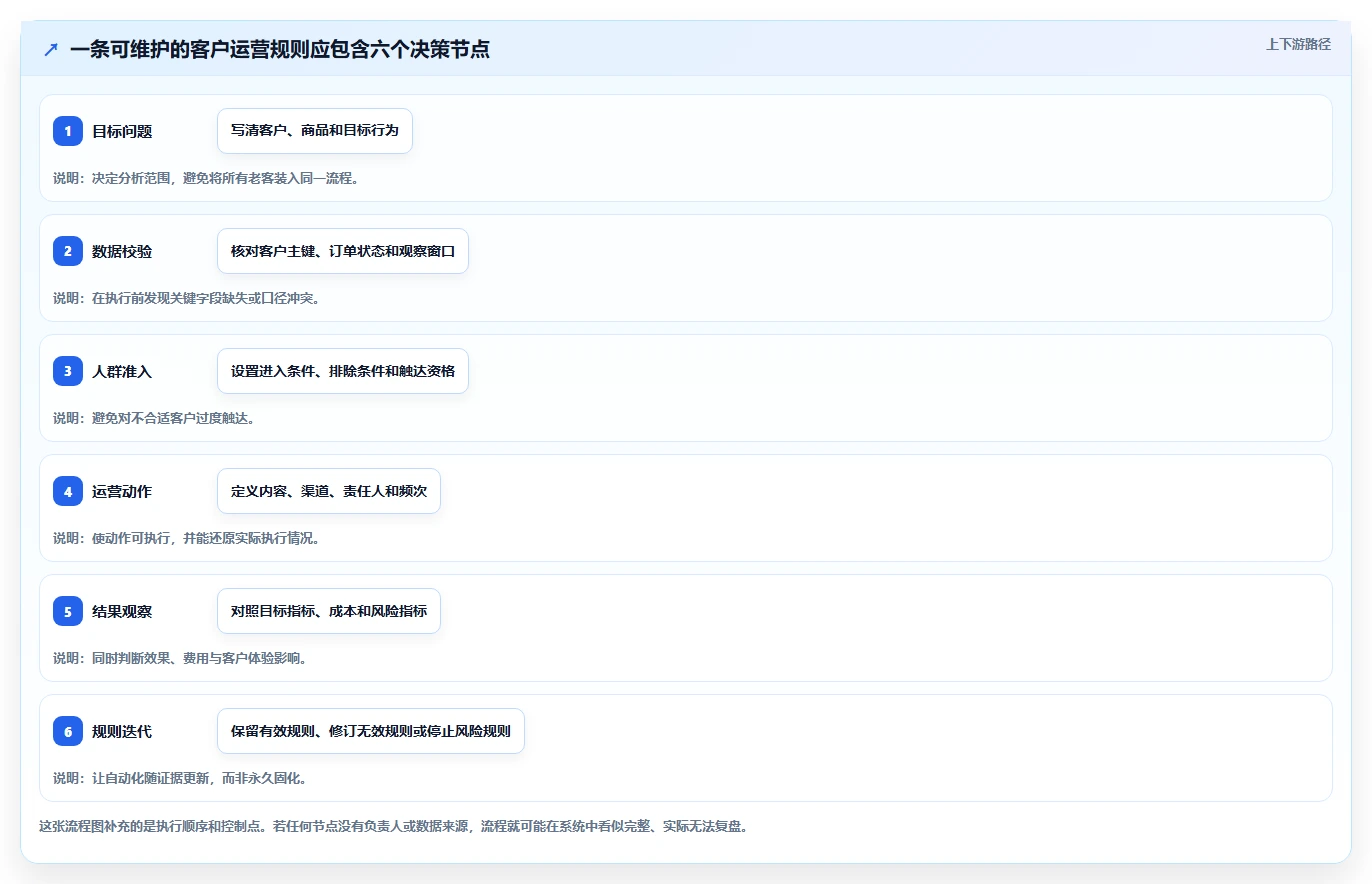Screen dimensions: 1372x884
Task: Select step badge number 1
Action: coord(68,131)
